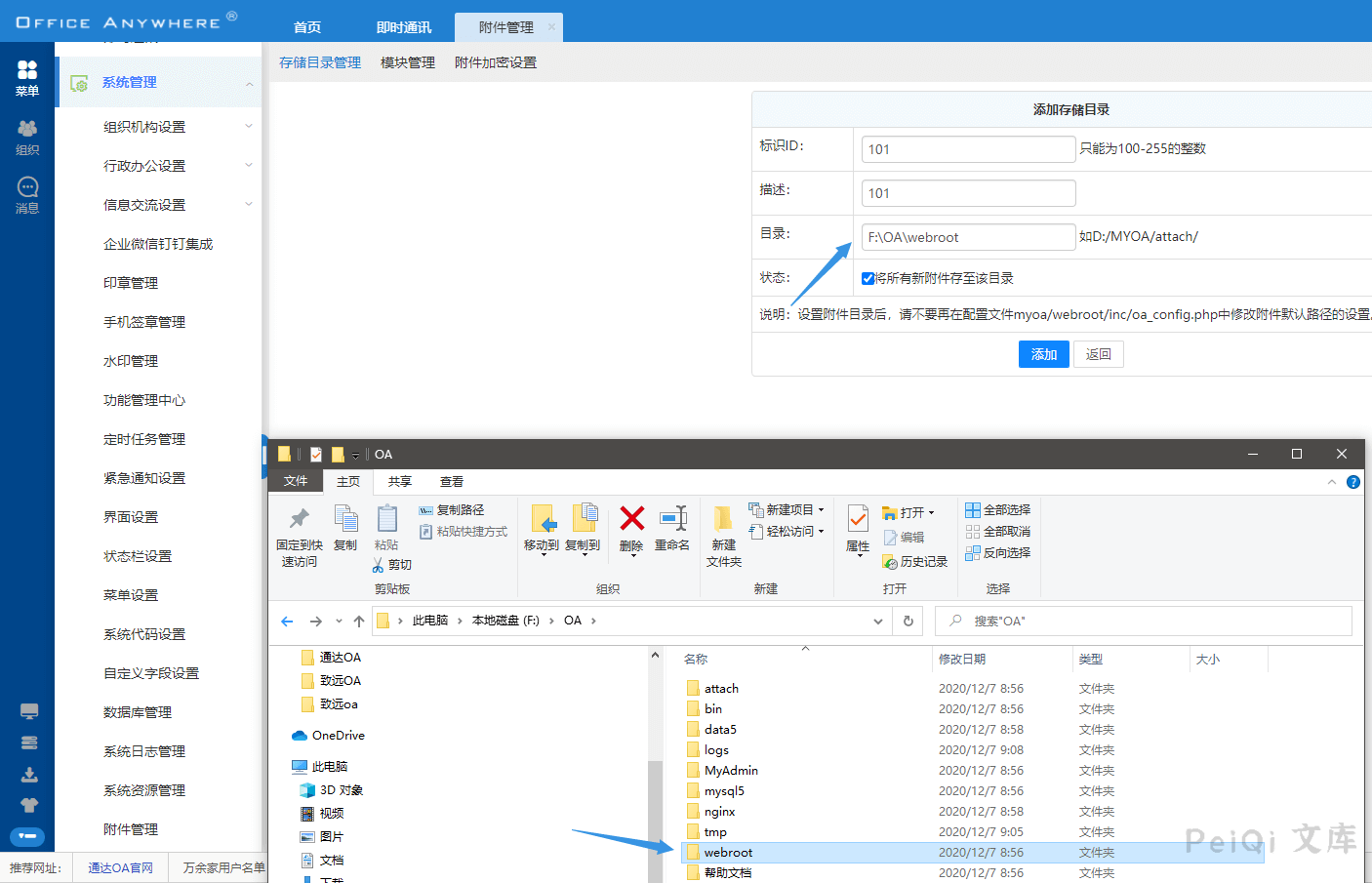Collapse the 系统管理 menu section
The width and height of the screenshot is (1372, 883).
(x=250, y=84)
